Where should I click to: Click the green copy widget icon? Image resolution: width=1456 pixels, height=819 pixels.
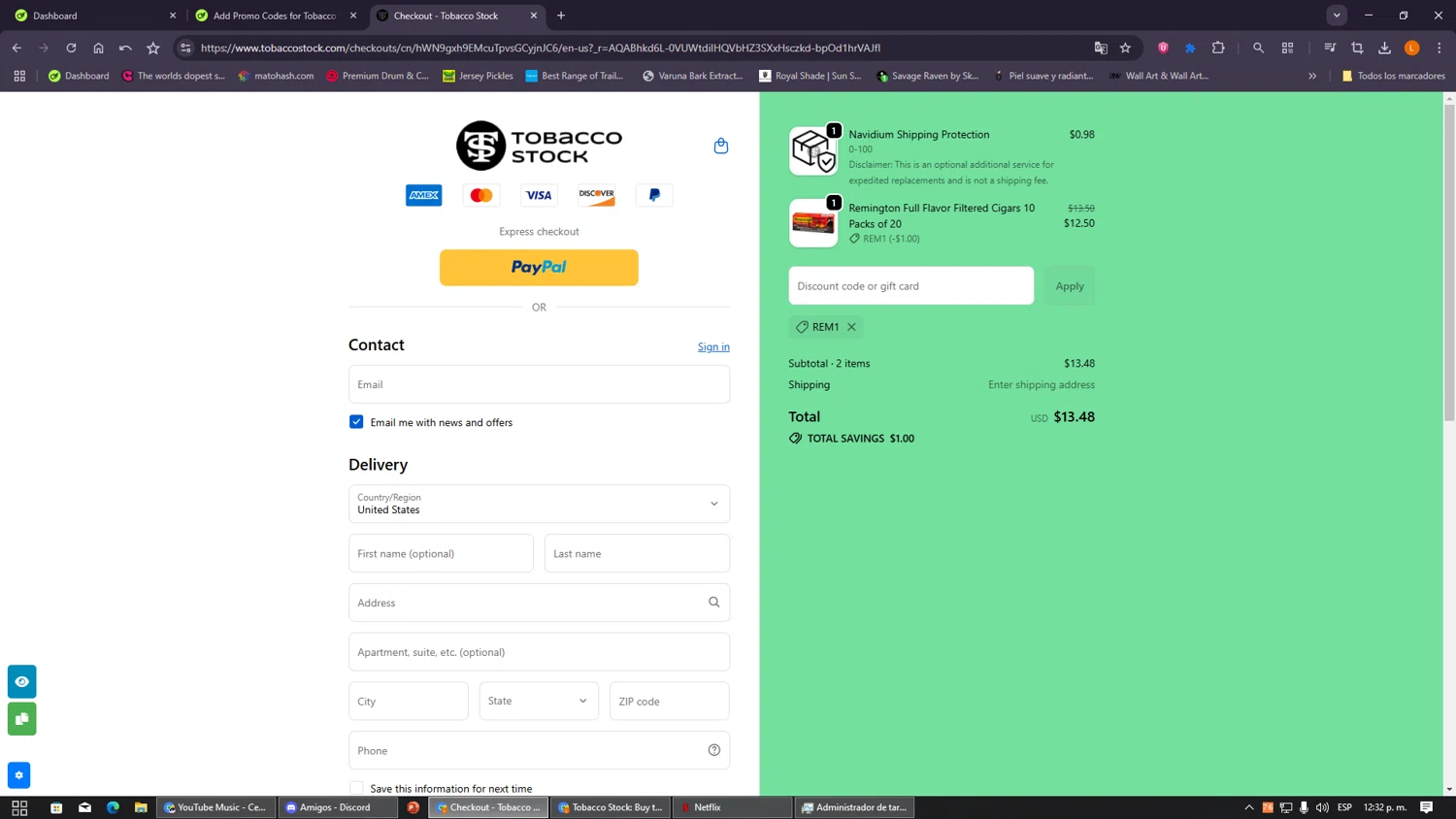[22, 719]
